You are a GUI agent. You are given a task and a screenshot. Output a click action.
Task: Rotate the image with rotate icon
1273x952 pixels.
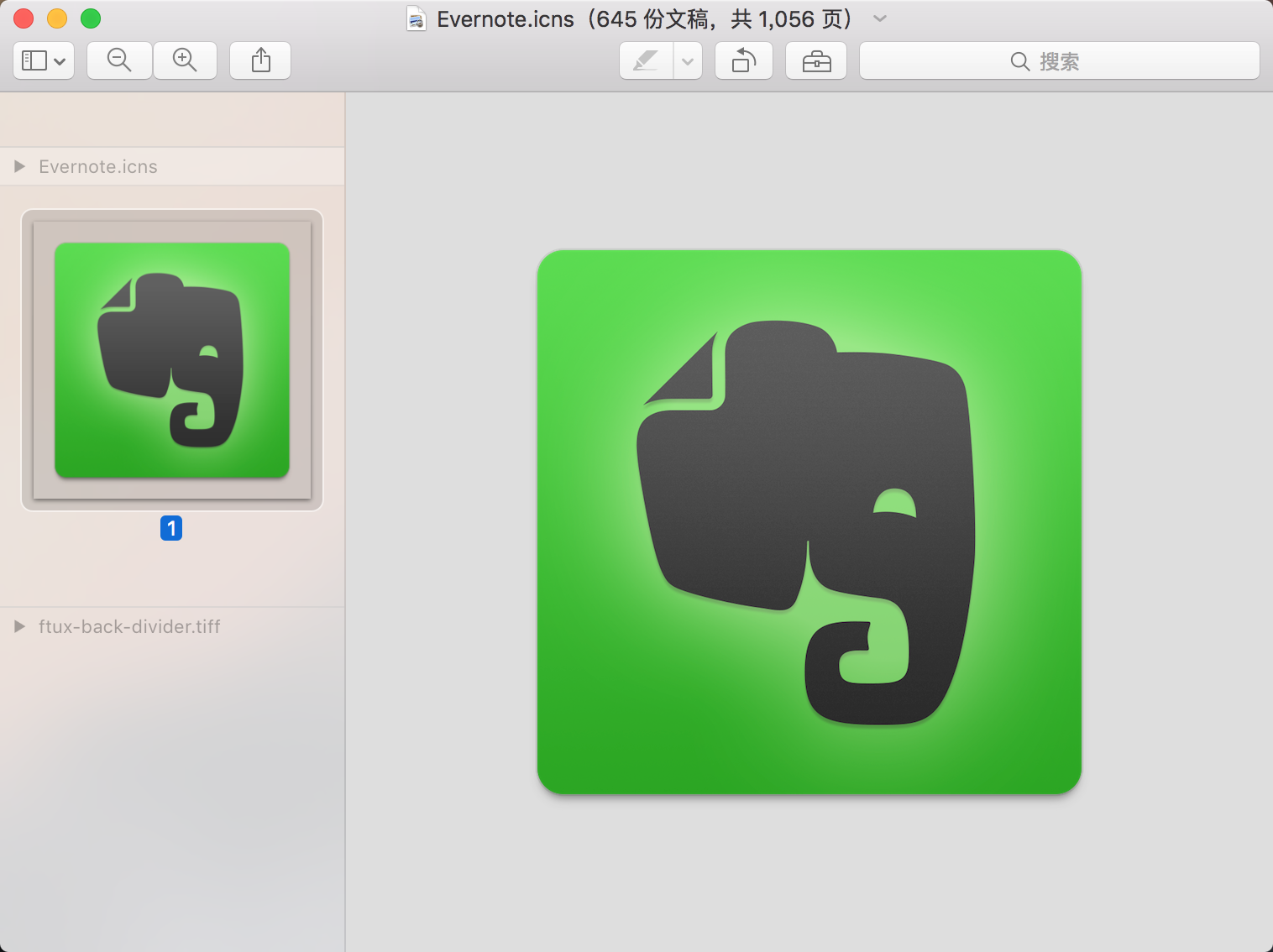[x=744, y=60]
